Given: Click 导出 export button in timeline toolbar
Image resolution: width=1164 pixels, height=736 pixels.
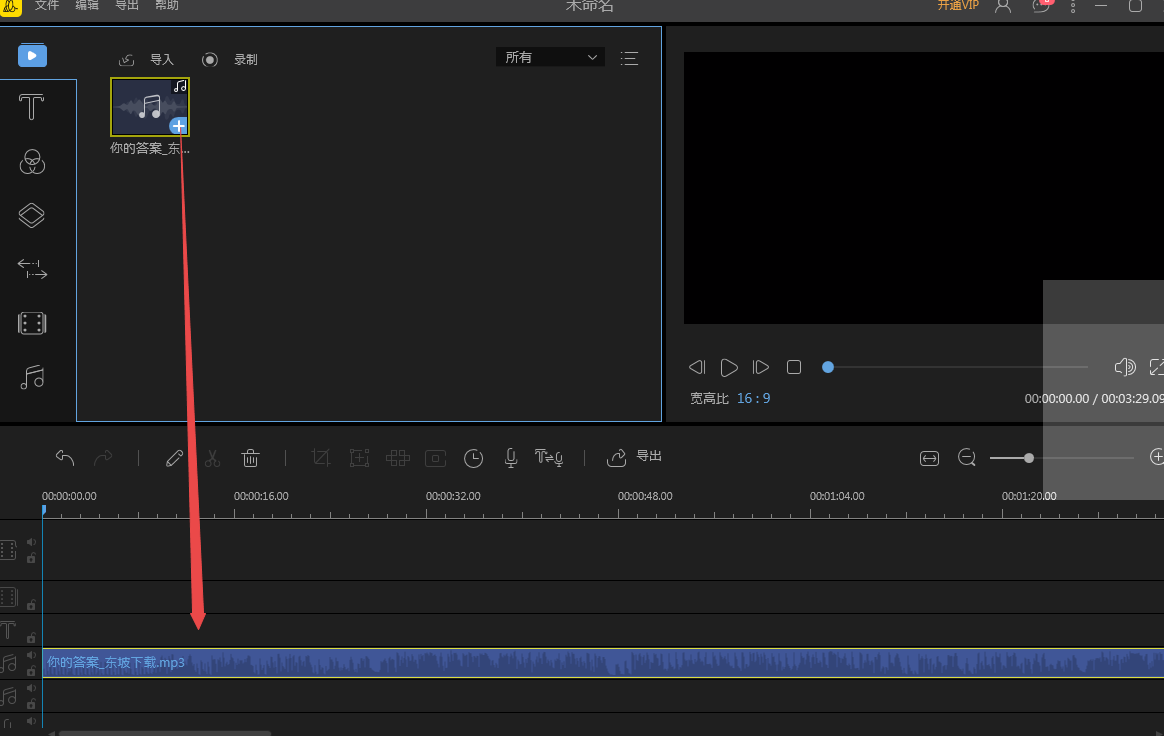Looking at the screenshot, I should (636, 457).
